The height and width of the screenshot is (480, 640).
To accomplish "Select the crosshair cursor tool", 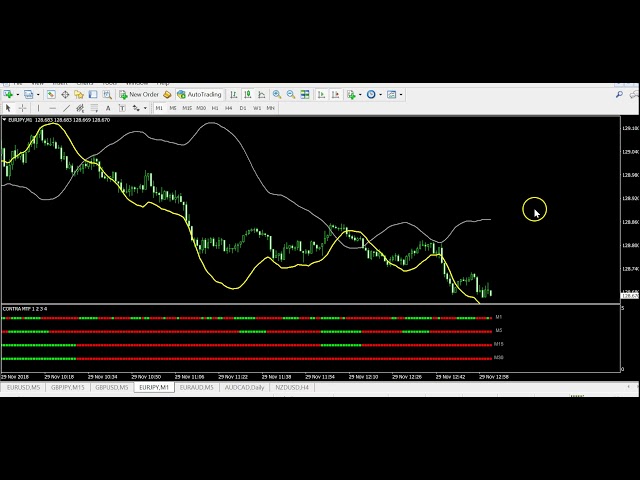I will click(22, 108).
